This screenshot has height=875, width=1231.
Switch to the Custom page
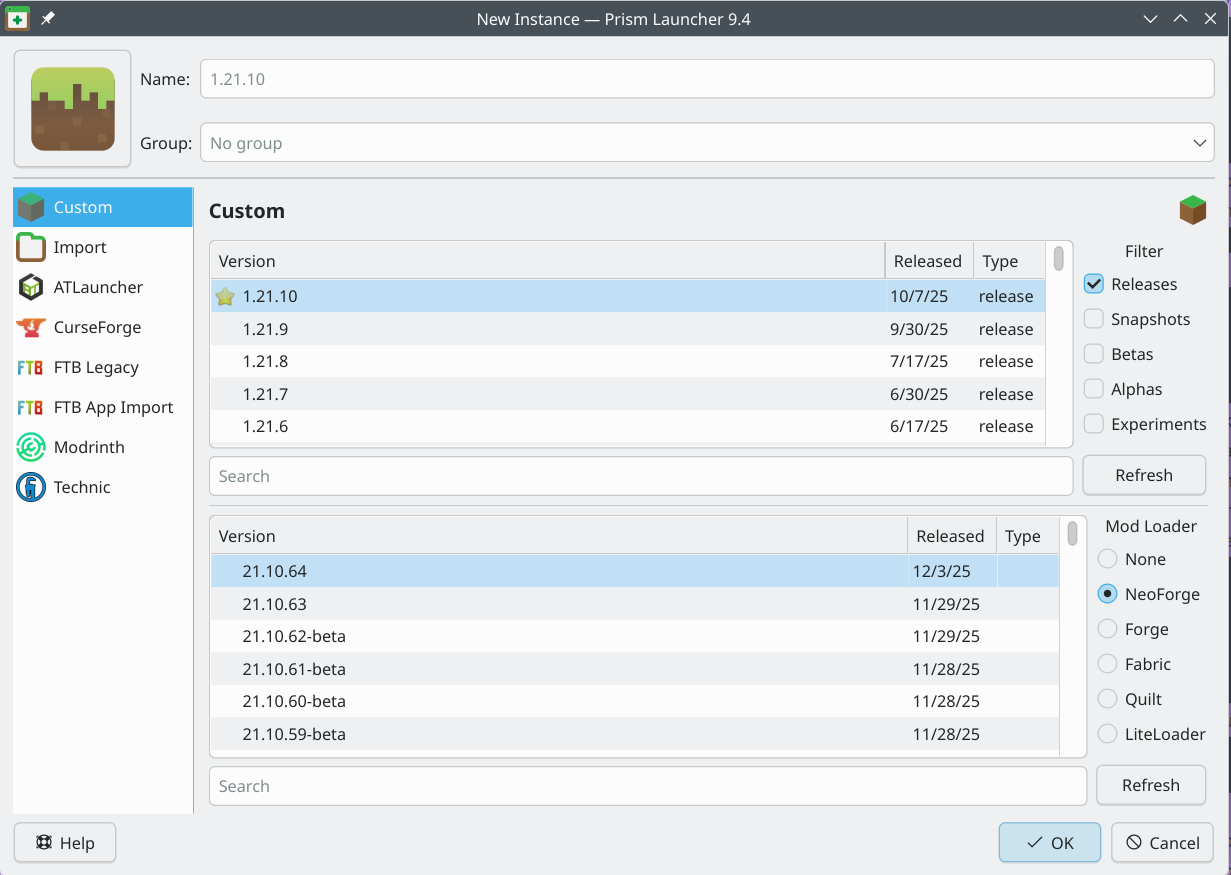(x=83, y=207)
